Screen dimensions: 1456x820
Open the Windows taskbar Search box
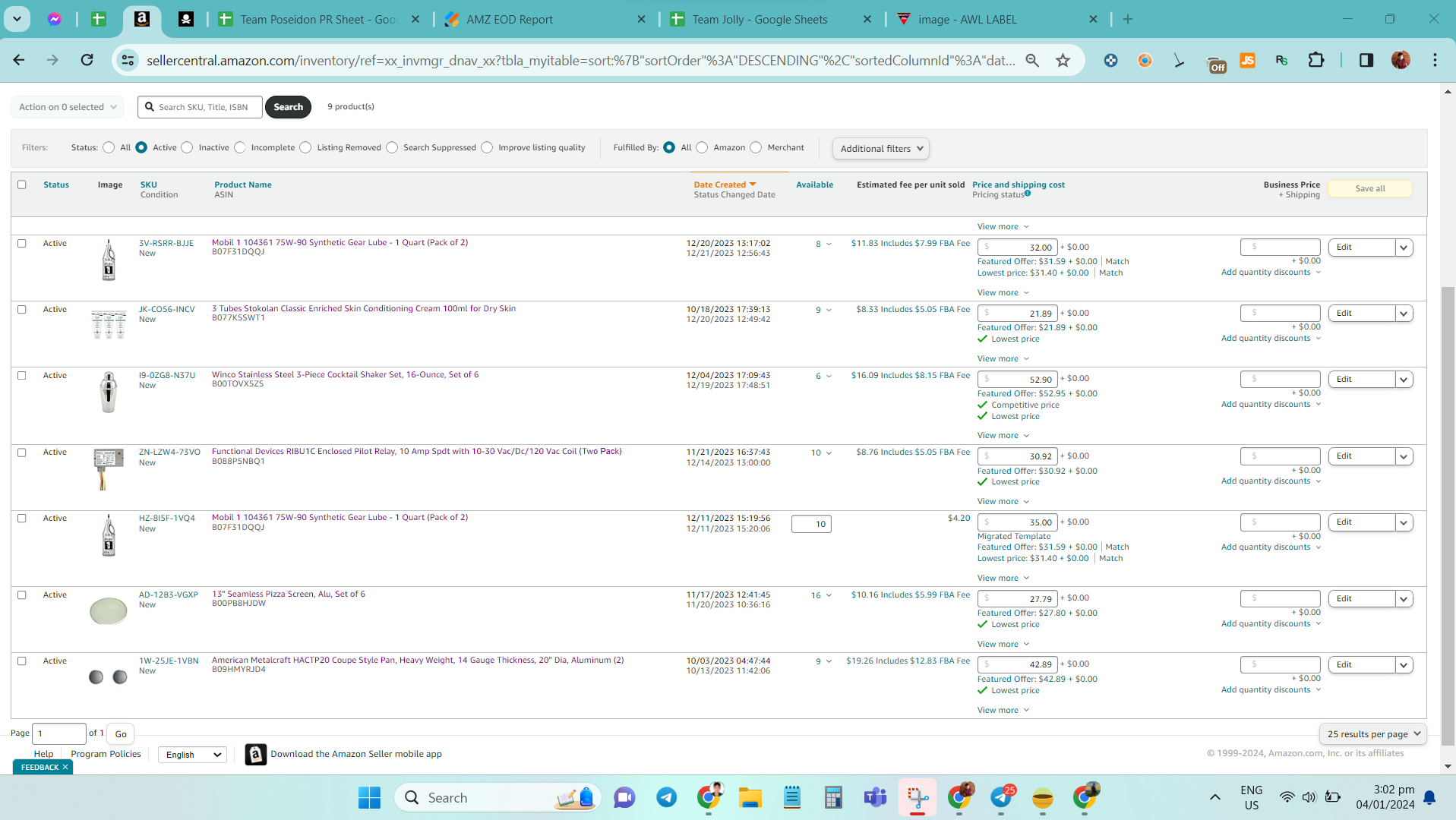click(x=498, y=797)
